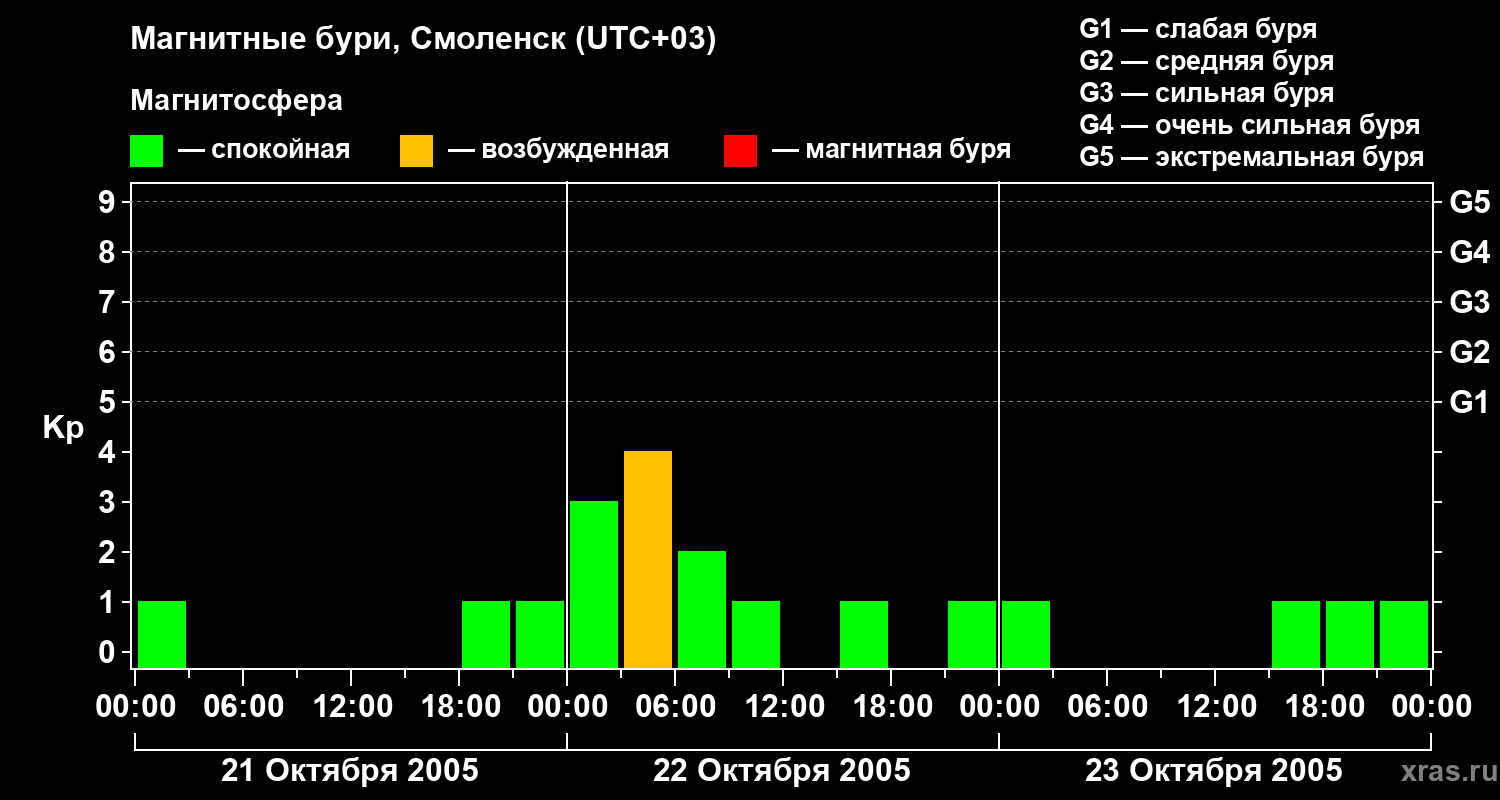The image size is (1500, 800).
Task: Click the 21 Октября 2005 date label
Action: 350,771
